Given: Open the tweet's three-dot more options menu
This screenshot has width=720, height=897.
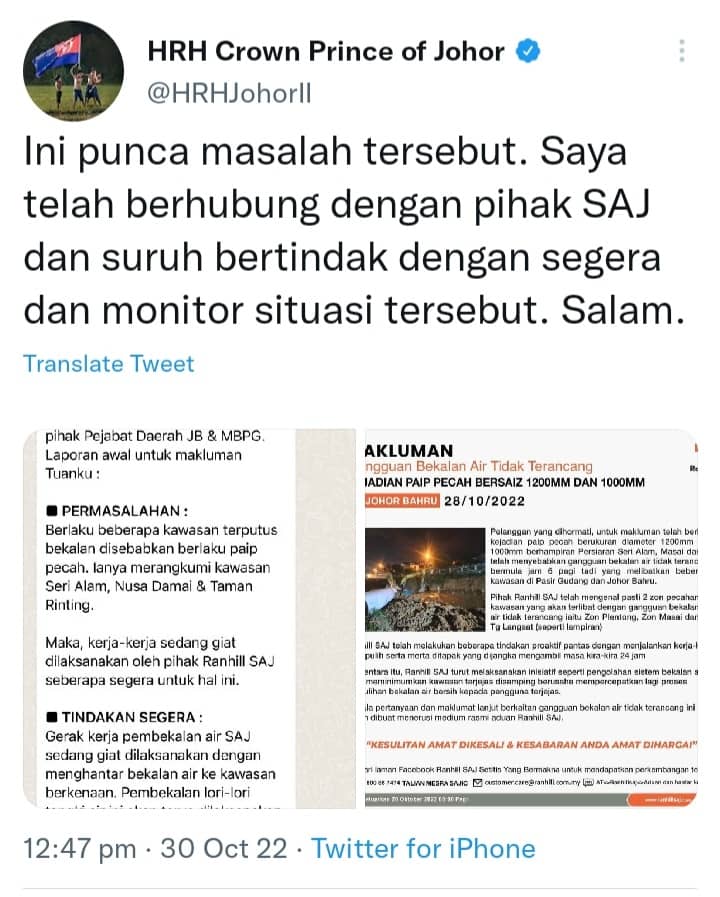Looking at the screenshot, I should (x=682, y=51).
